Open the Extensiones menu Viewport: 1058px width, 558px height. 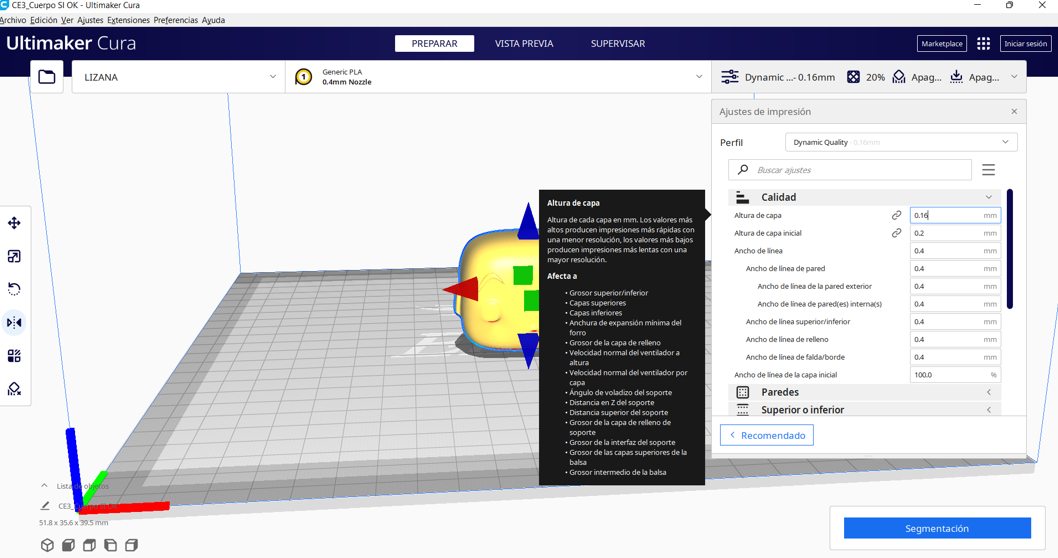[x=128, y=20]
